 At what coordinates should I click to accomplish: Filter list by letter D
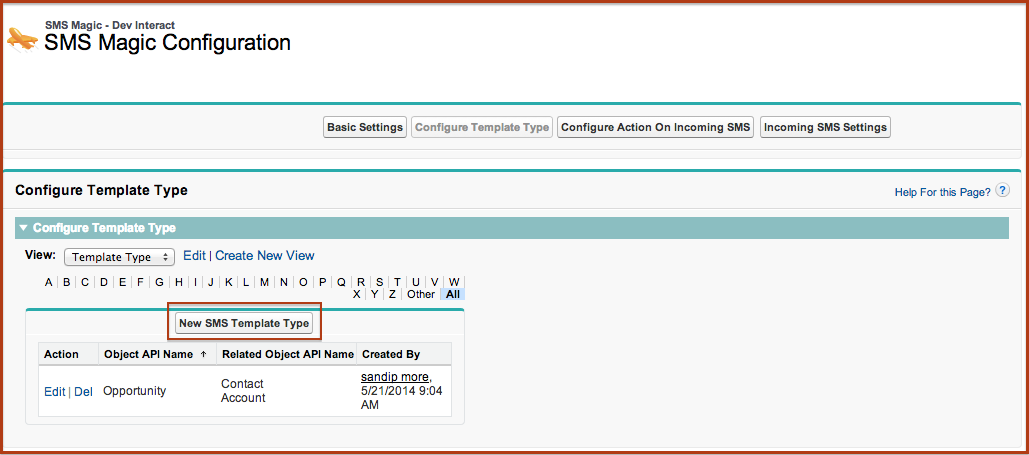pyautogui.click(x=104, y=282)
